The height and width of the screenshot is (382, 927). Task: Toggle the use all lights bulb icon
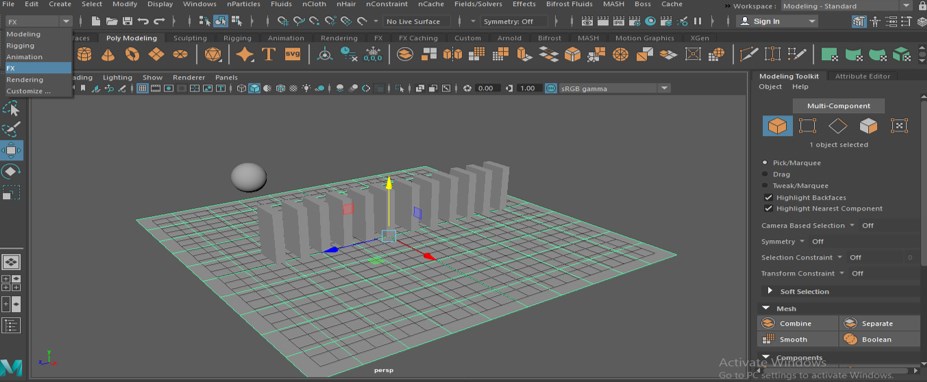[306, 88]
